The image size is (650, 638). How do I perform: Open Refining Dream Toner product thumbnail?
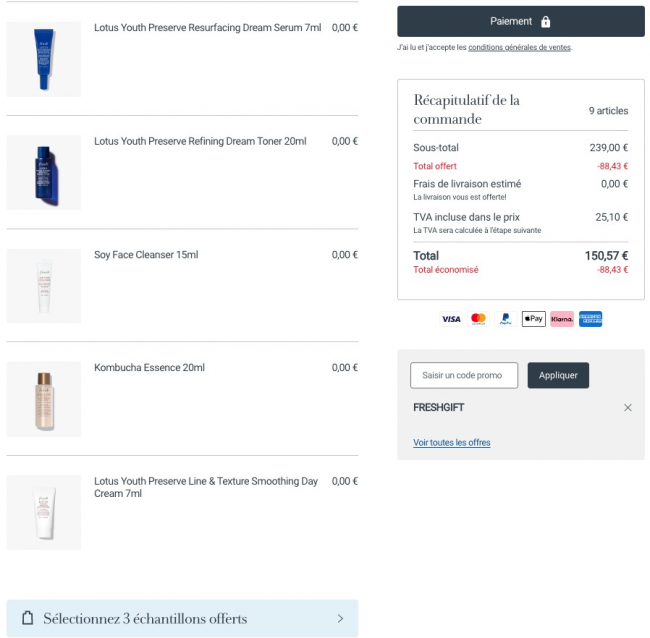click(44, 172)
